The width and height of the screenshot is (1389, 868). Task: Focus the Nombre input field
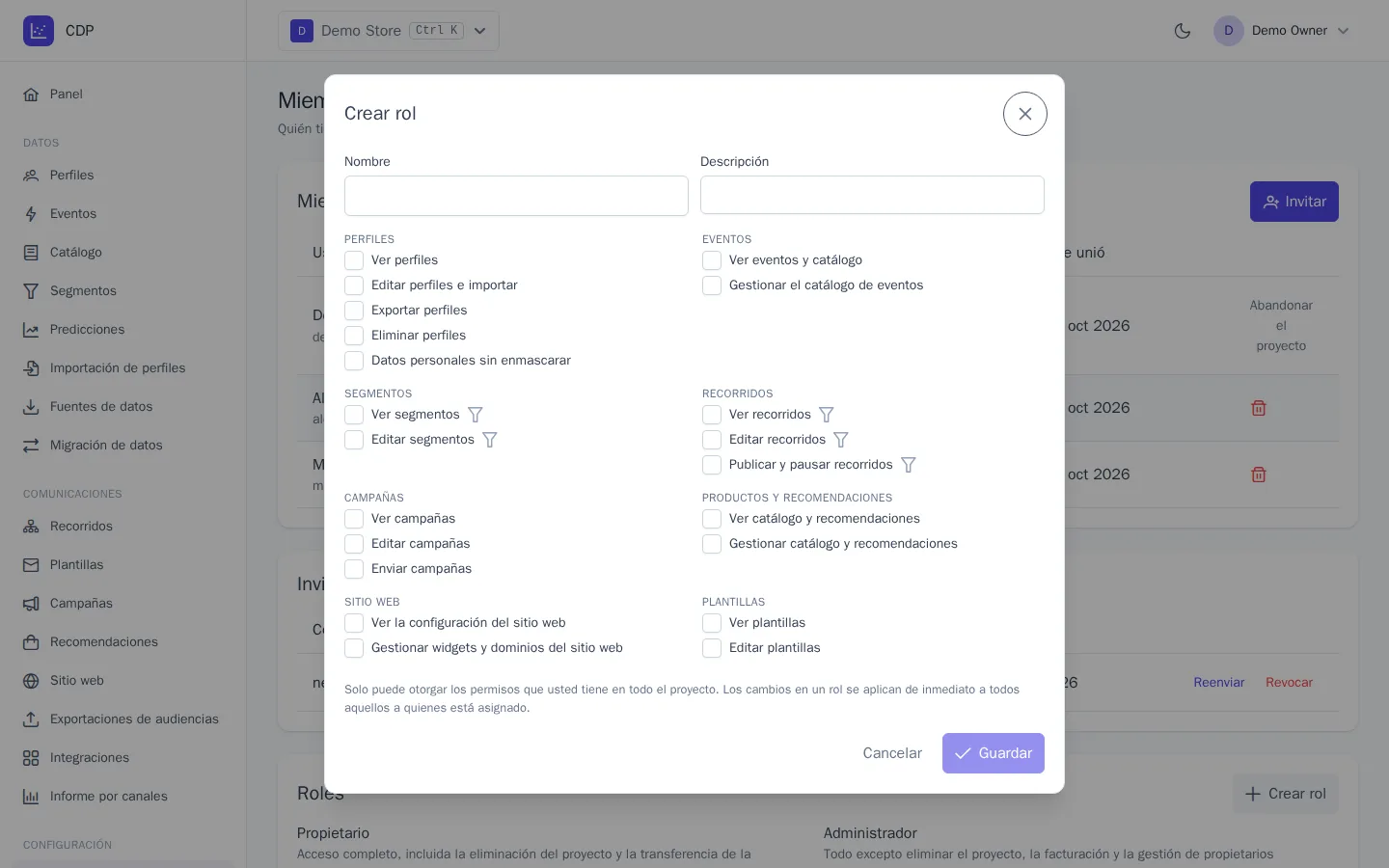point(516,196)
